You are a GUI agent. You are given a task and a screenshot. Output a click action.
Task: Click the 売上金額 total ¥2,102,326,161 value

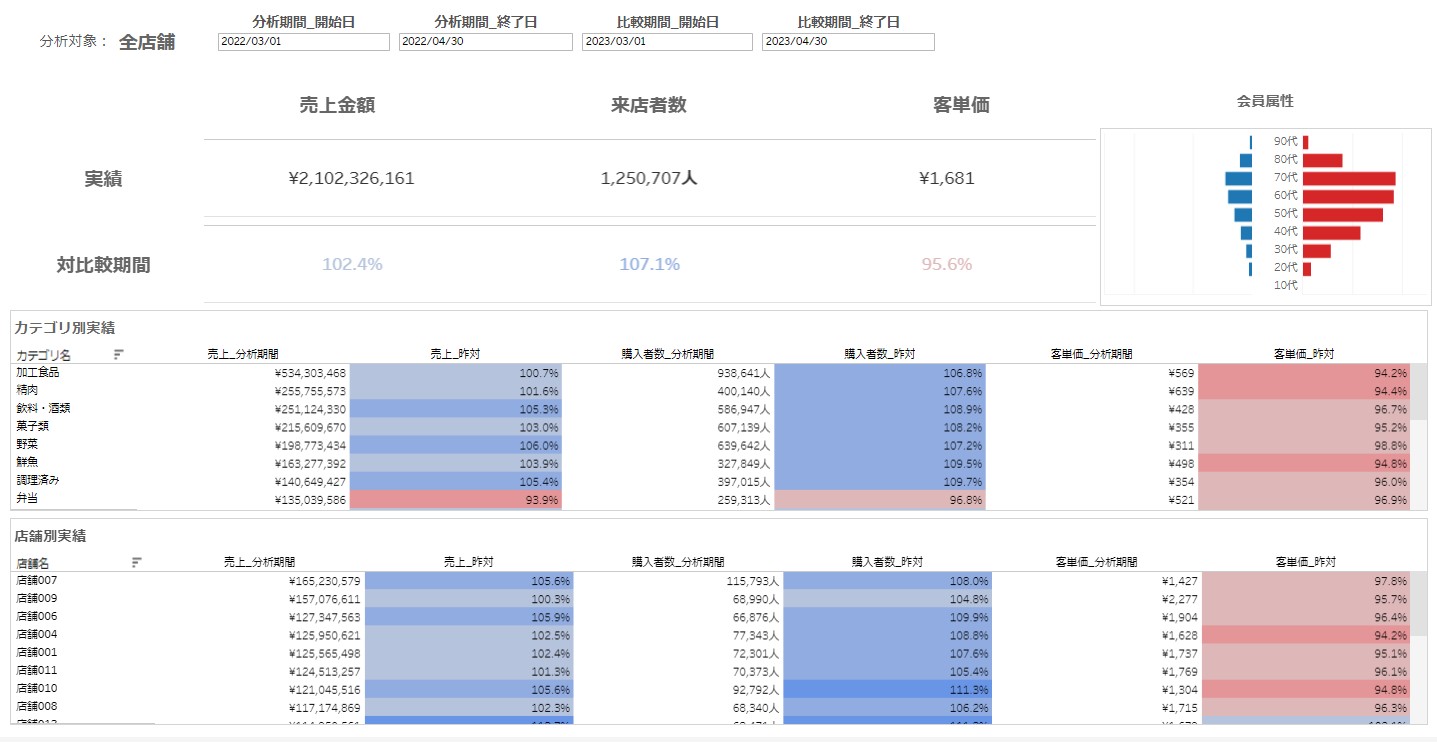(351, 179)
